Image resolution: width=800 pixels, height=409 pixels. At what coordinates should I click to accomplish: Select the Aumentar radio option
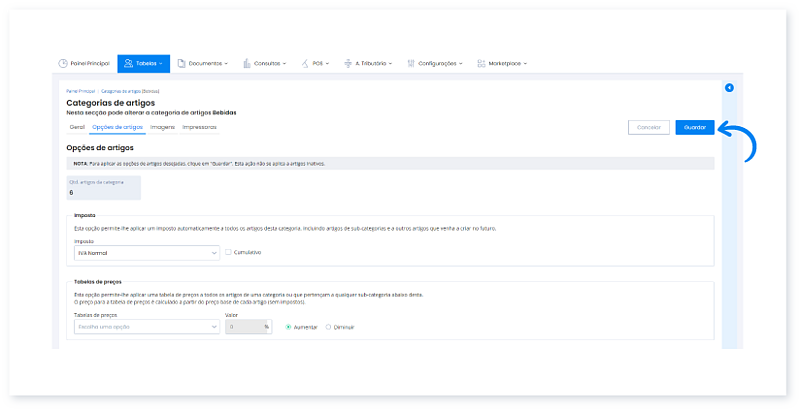coord(289,326)
